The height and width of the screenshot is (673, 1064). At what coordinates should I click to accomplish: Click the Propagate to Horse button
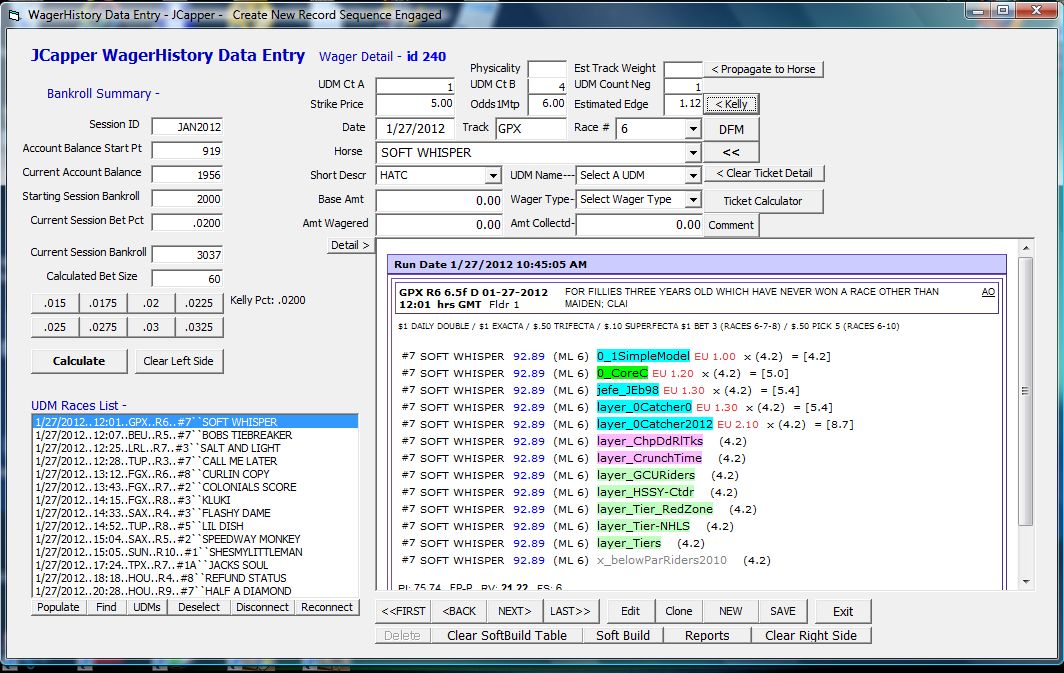click(763, 69)
